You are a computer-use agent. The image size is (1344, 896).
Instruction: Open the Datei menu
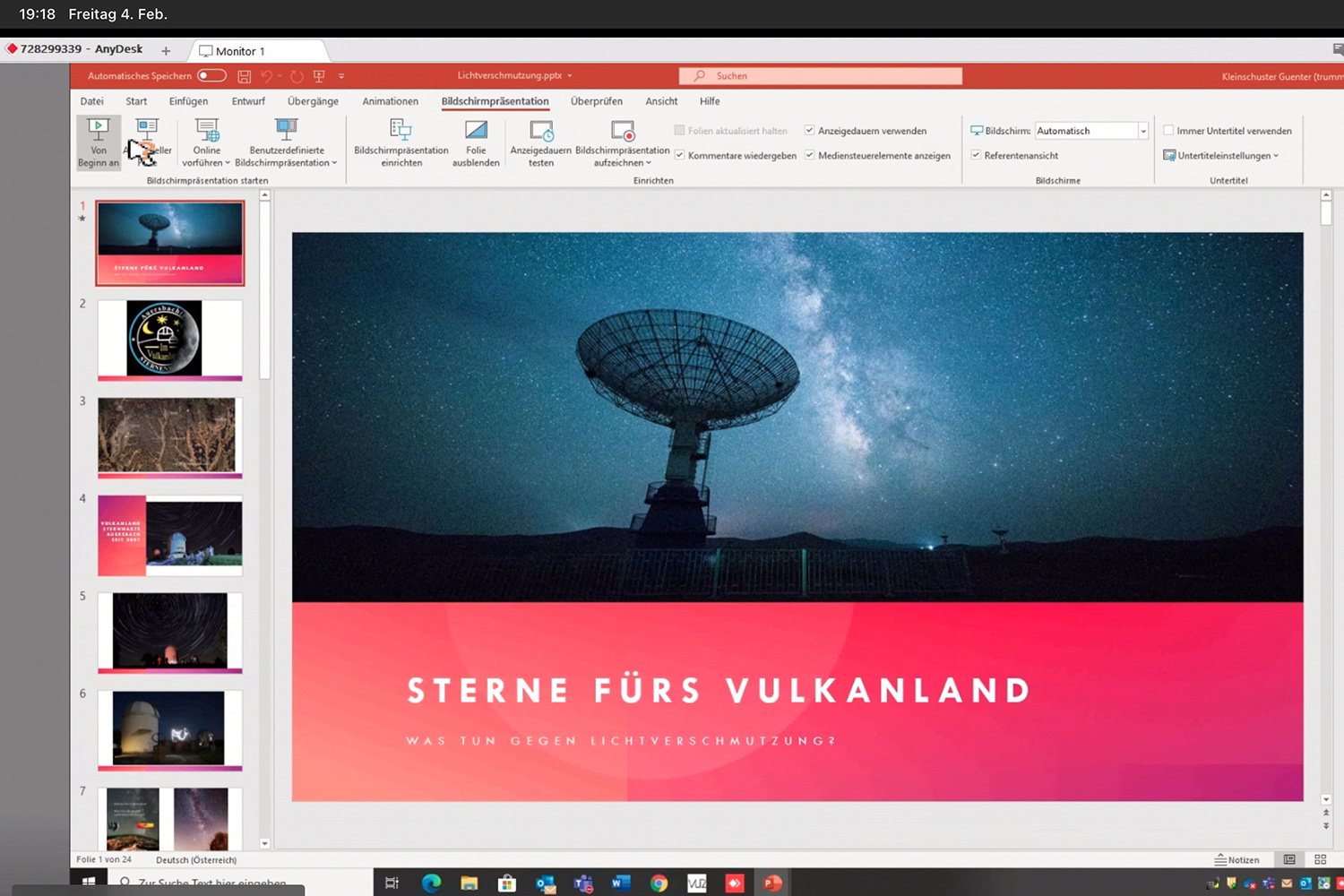pyautogui.click(x=92, y=101)
